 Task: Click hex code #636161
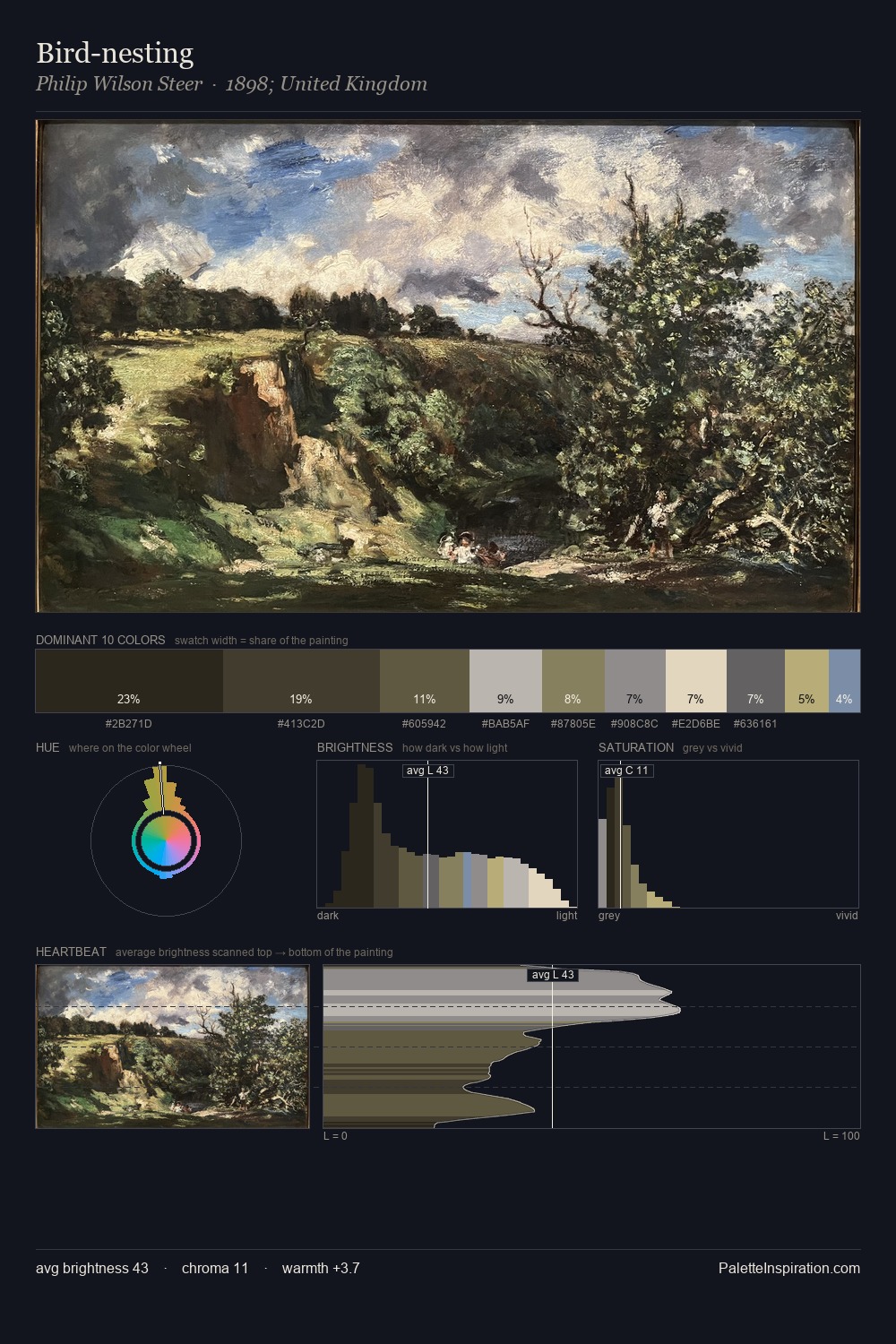coord(755,724)
